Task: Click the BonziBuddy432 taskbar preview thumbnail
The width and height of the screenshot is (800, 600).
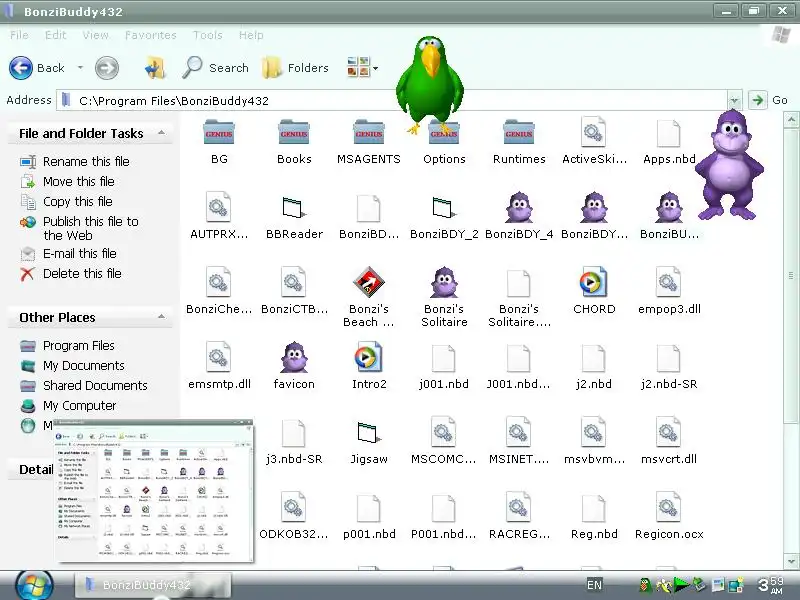Action: pos(154,491)
